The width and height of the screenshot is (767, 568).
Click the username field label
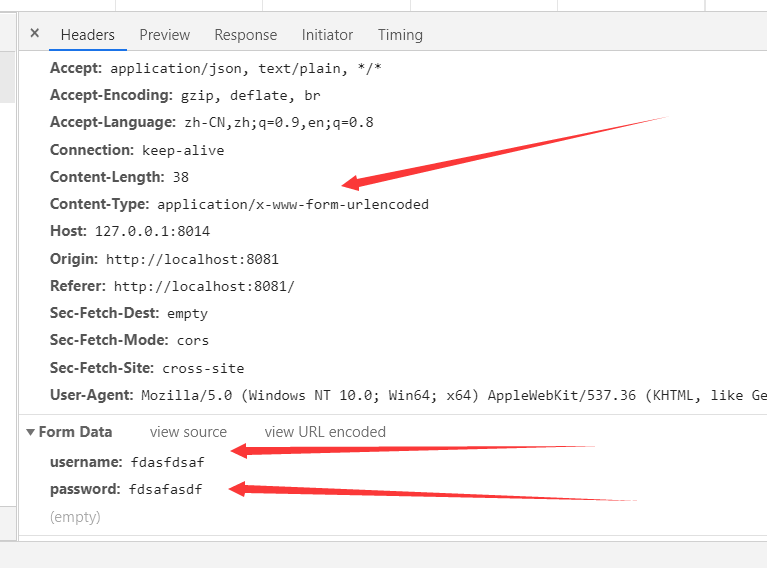pos(86,462)
